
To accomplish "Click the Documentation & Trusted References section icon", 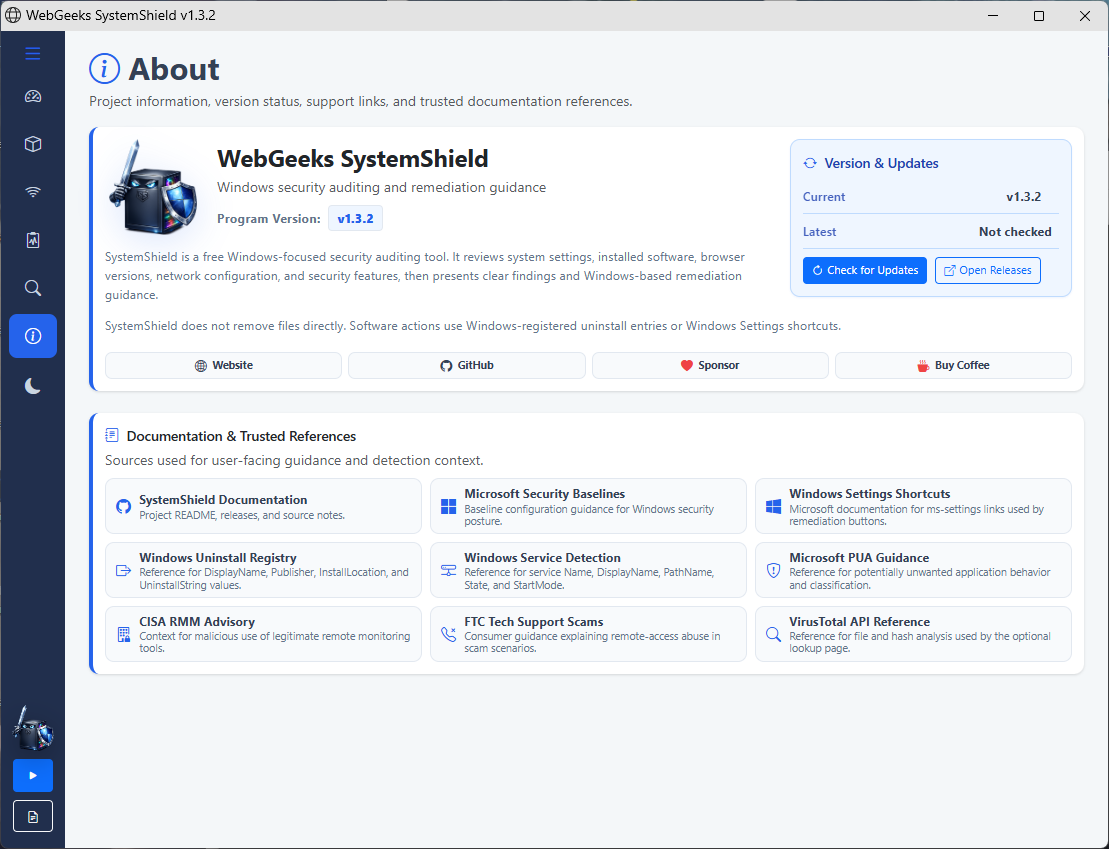I will [x=112, y=434].
